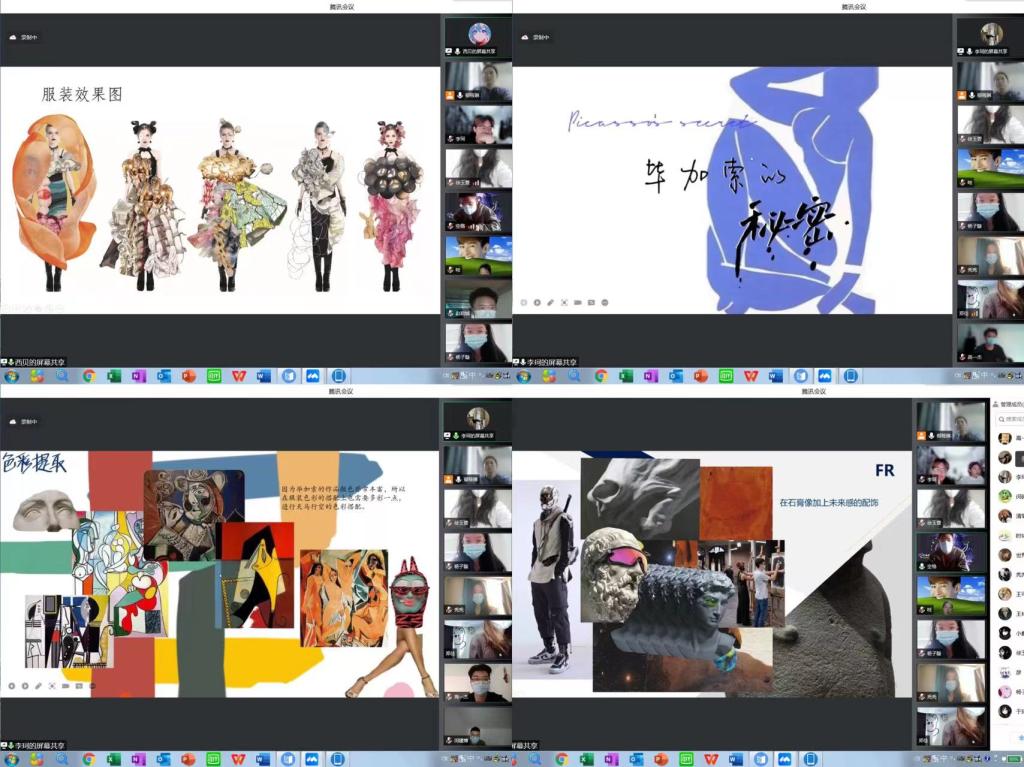
Task: Open the Start menu below the 服装效果图 slide
Action: 11,376
